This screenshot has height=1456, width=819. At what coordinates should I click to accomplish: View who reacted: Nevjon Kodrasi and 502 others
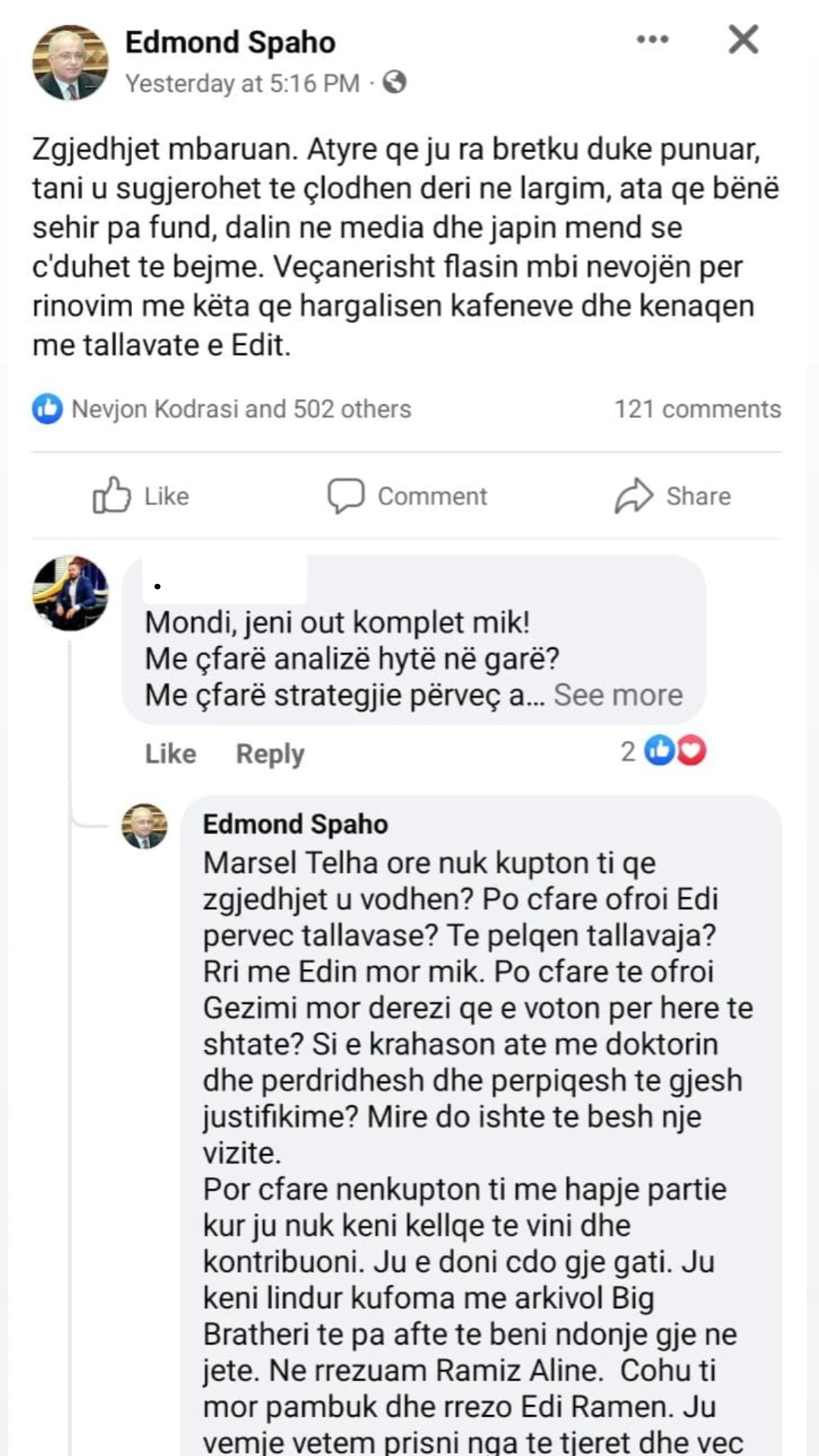click(241, 409)
